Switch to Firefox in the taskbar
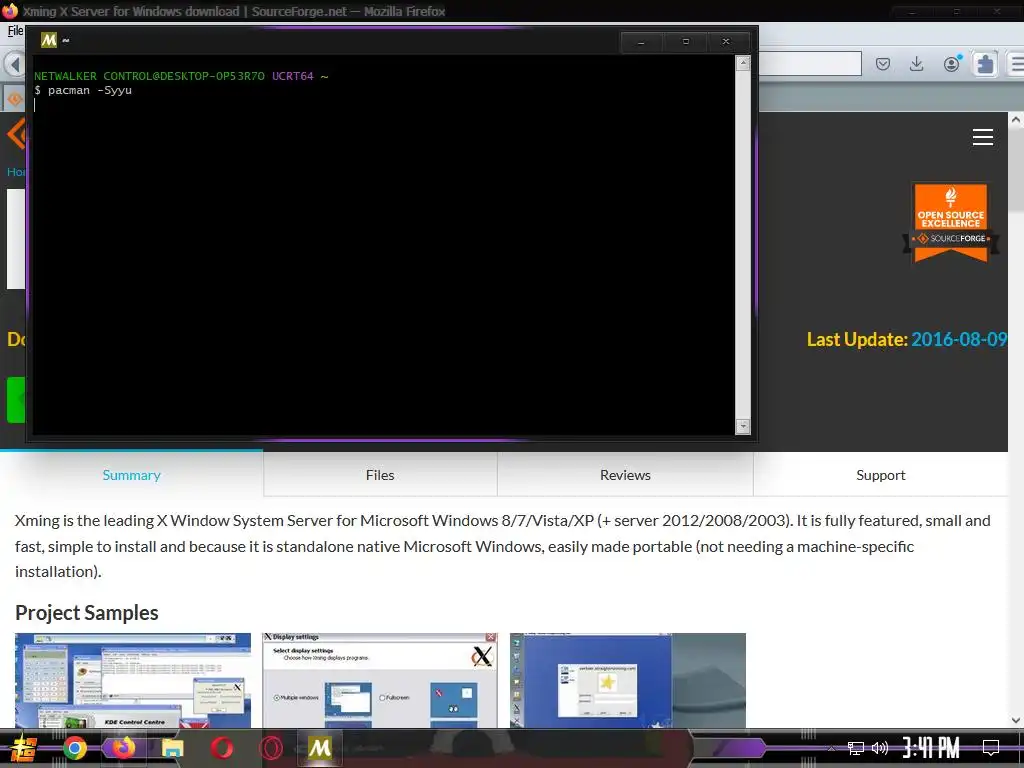The image size is (1024, 768). coord(123,748)
